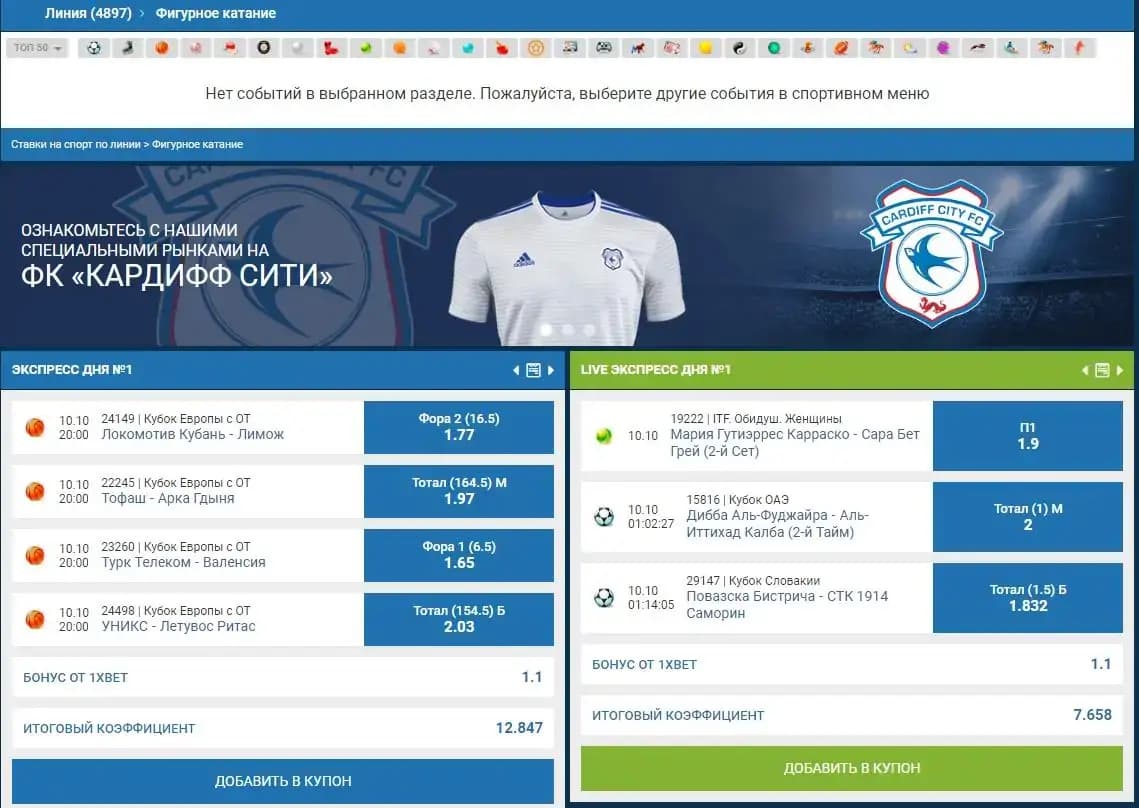This screenshot has height=808, width=1139.
Task: Open Ставки на спорт по линии link
Action: pos(76,145)
